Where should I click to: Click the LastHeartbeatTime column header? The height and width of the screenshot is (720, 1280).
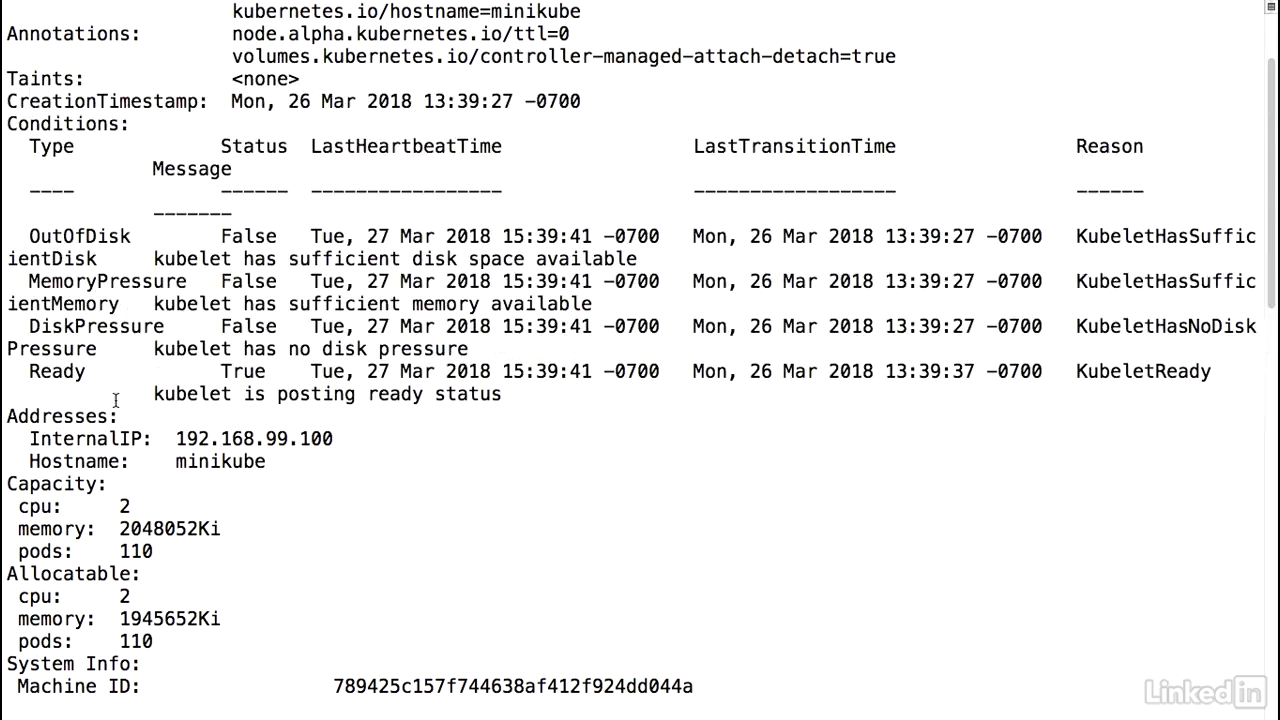click(406, 146)
